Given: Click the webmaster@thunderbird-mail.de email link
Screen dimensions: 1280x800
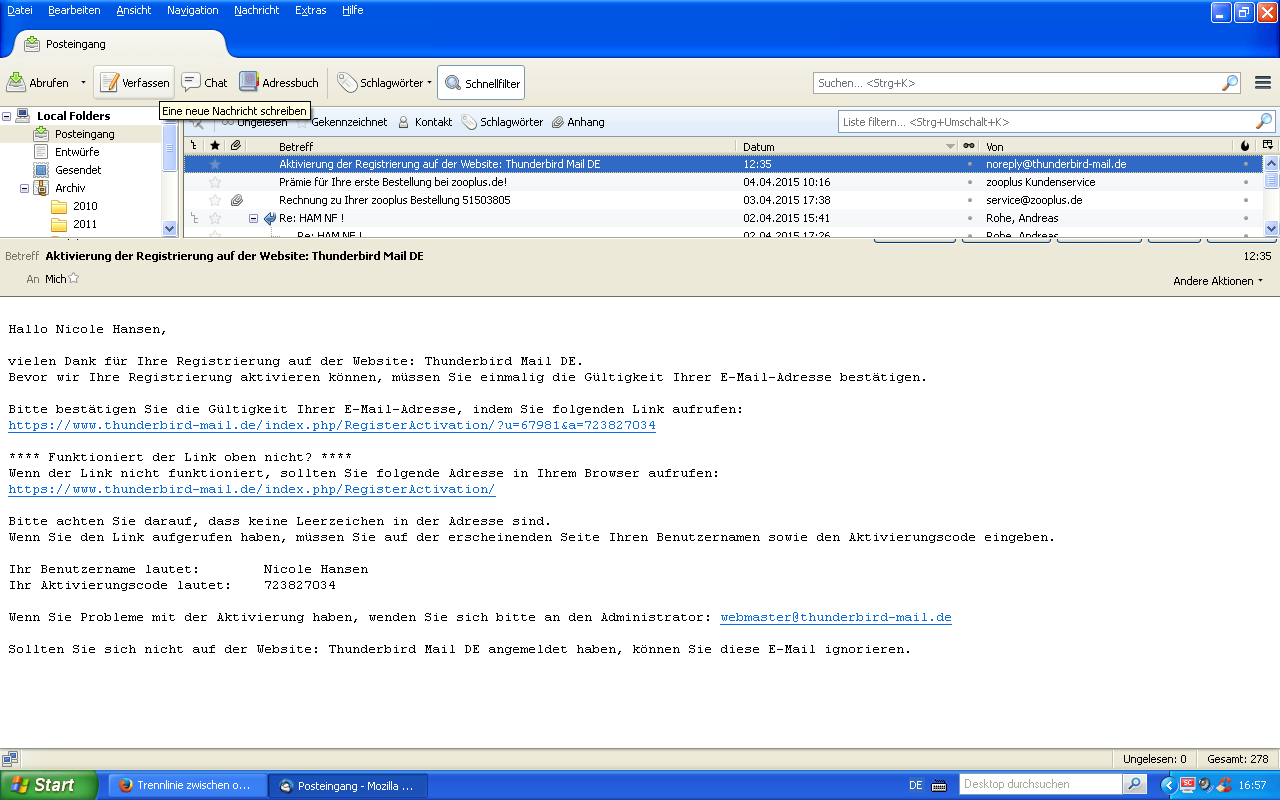Looking at the screenshot, I should pyautogui.click(x=835, y=618).
